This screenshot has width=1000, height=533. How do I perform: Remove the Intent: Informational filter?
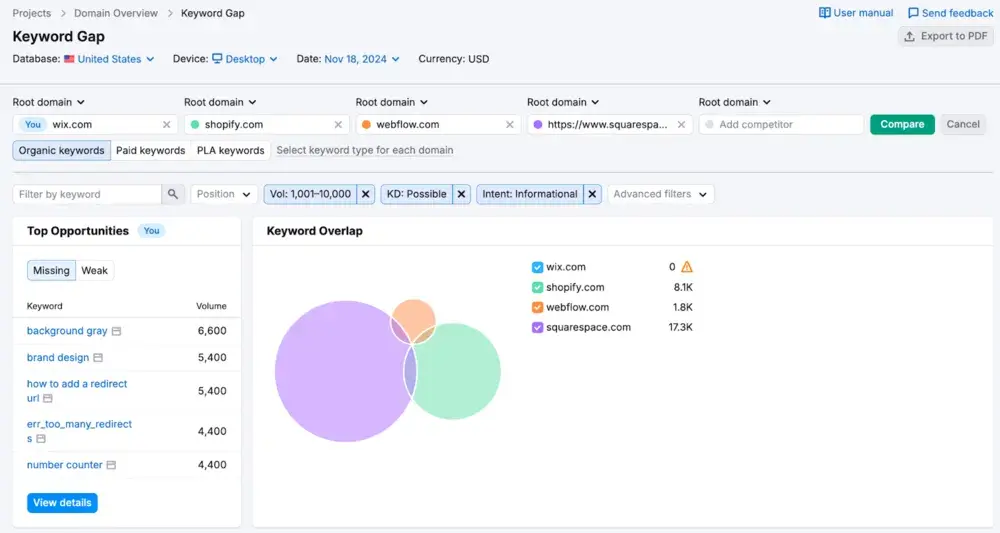click(x=592, y=194)
